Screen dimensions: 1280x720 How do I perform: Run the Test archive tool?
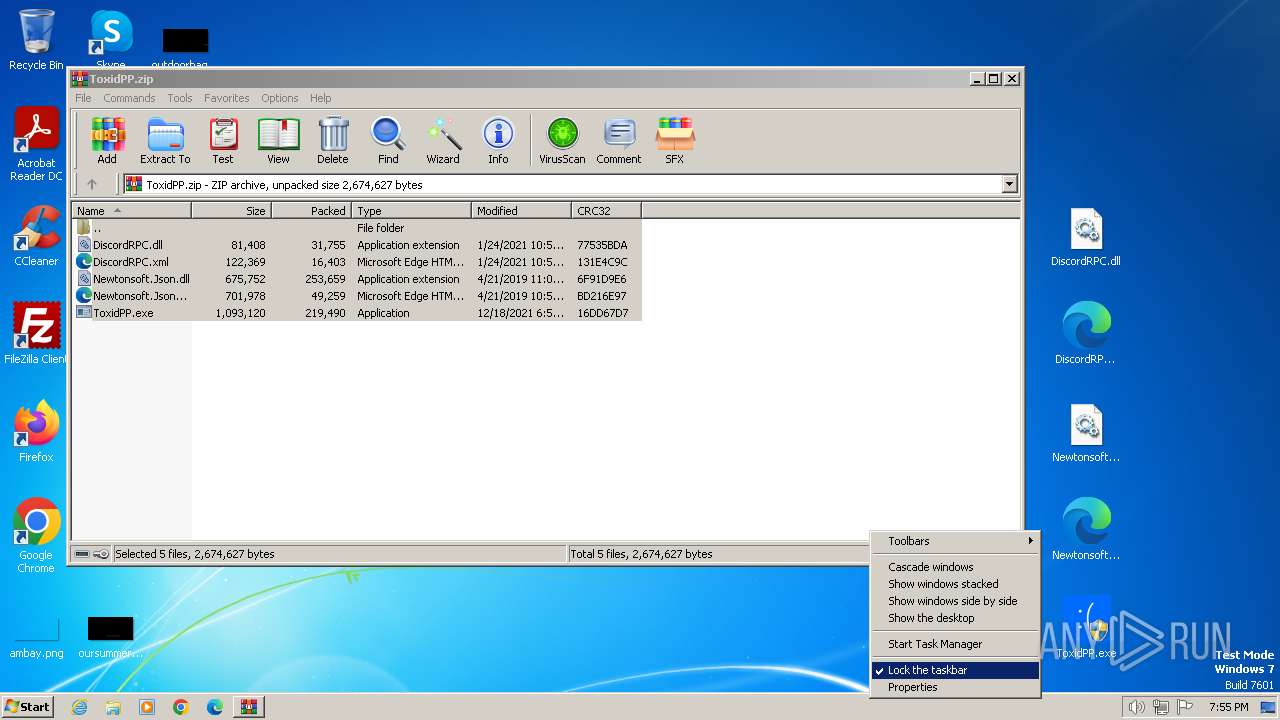pos(223,140)
